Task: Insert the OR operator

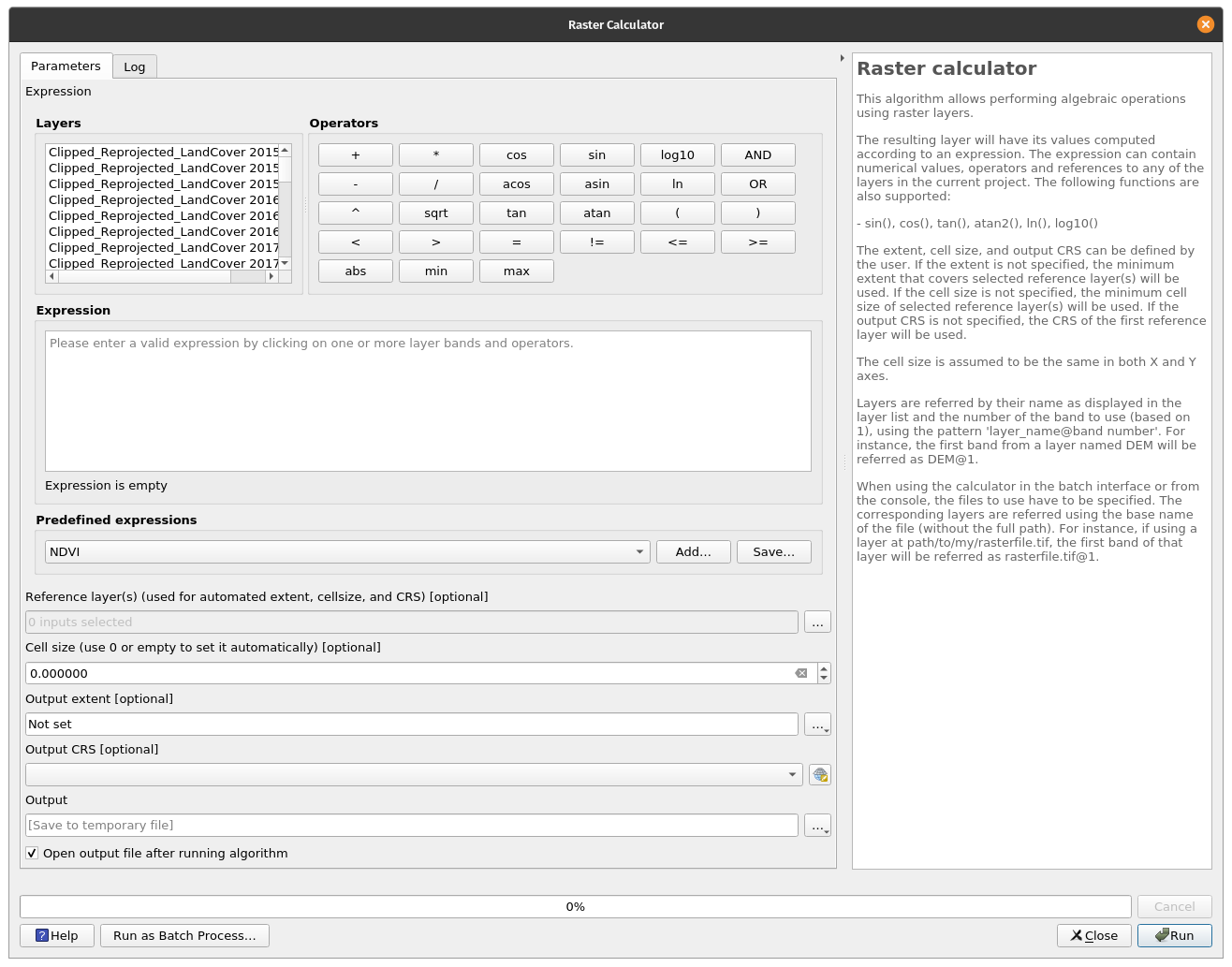Action: pos(758,184)
